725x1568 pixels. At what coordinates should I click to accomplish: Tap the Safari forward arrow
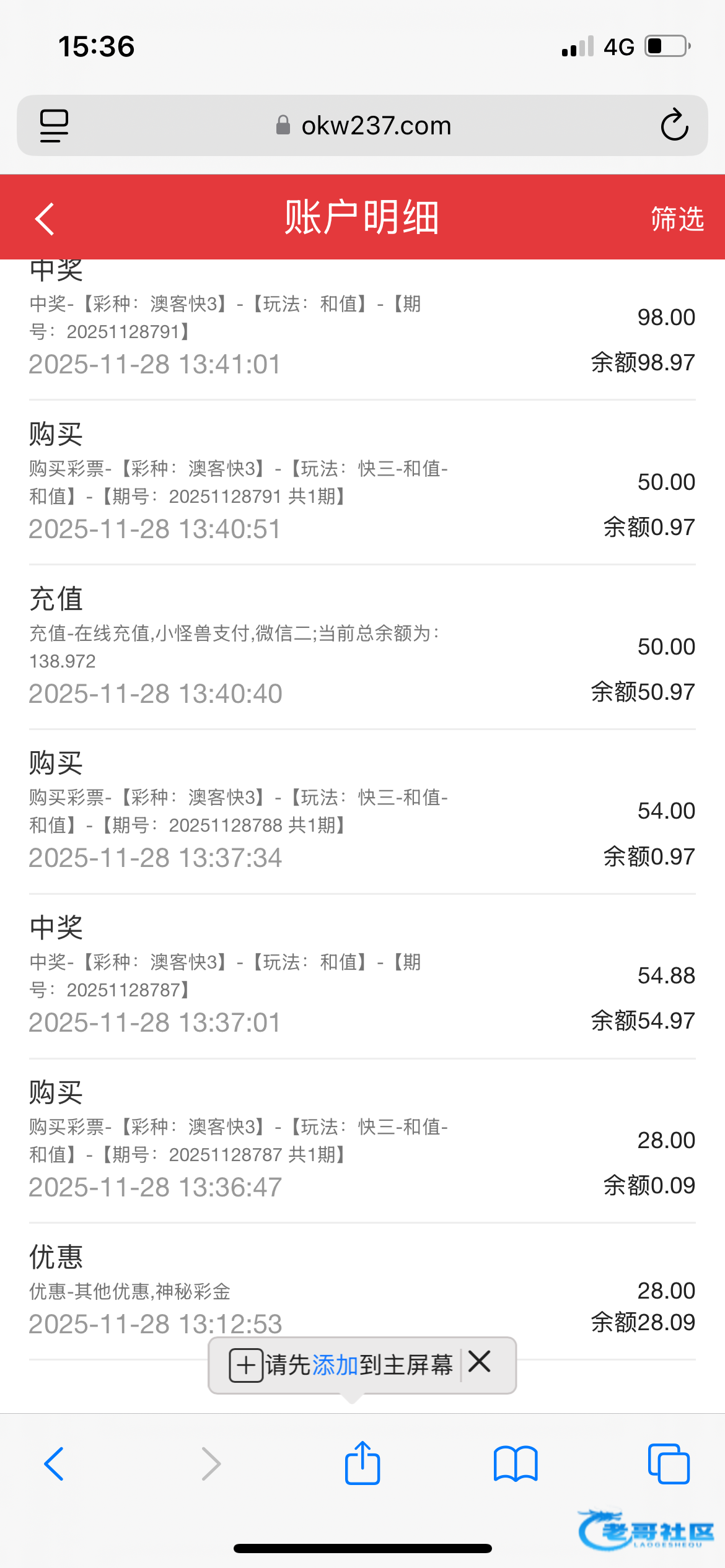[211, 1464]
